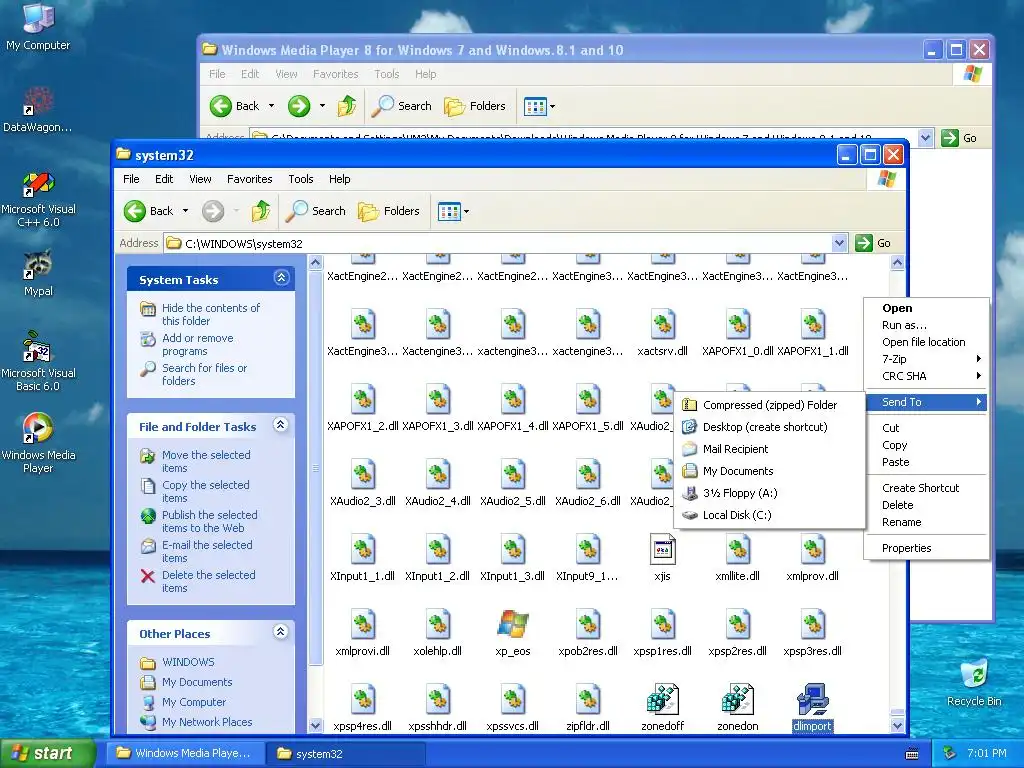Open DataWagon desktop shortcut

pyautogui.click(x=38, y=109)
